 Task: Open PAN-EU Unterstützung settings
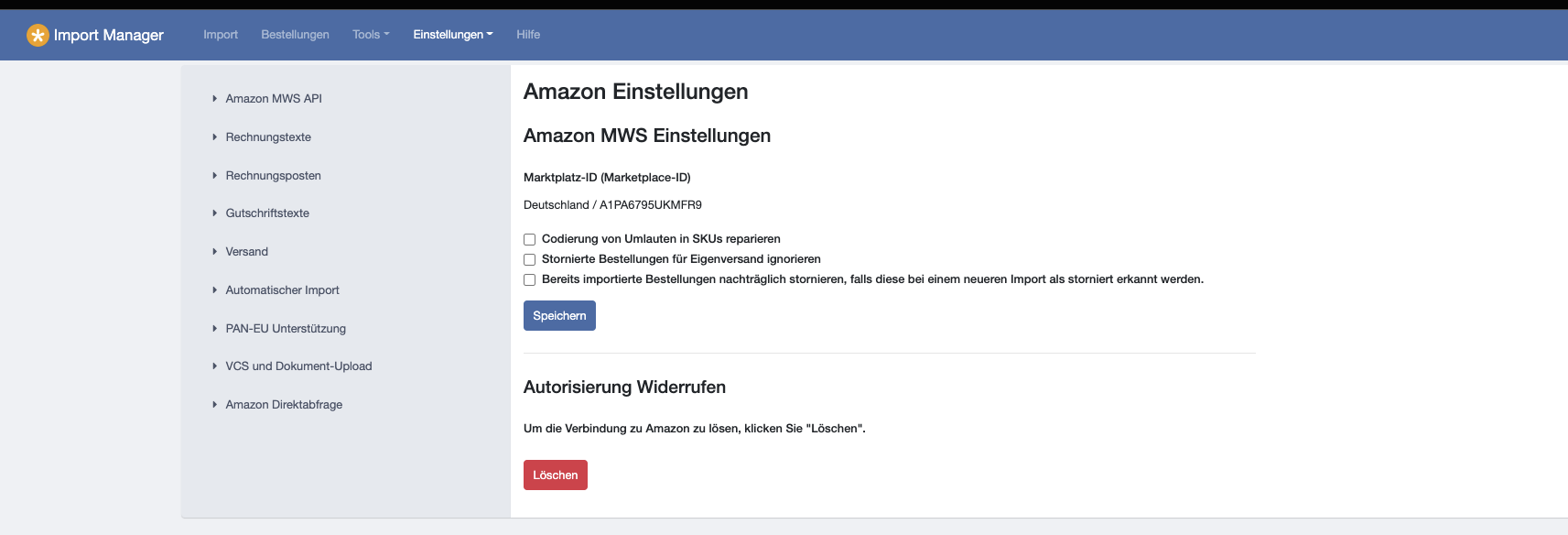(x=286, y=328)
